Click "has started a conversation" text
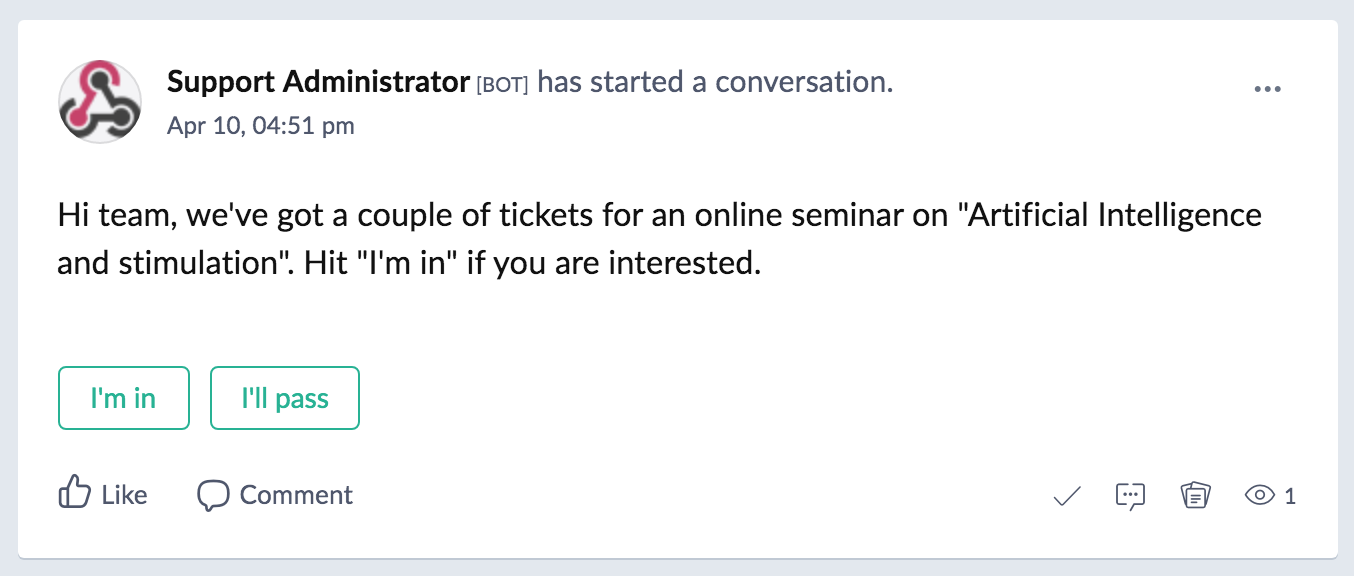This screenshot has height=576, width=1354. pos(715,82)
